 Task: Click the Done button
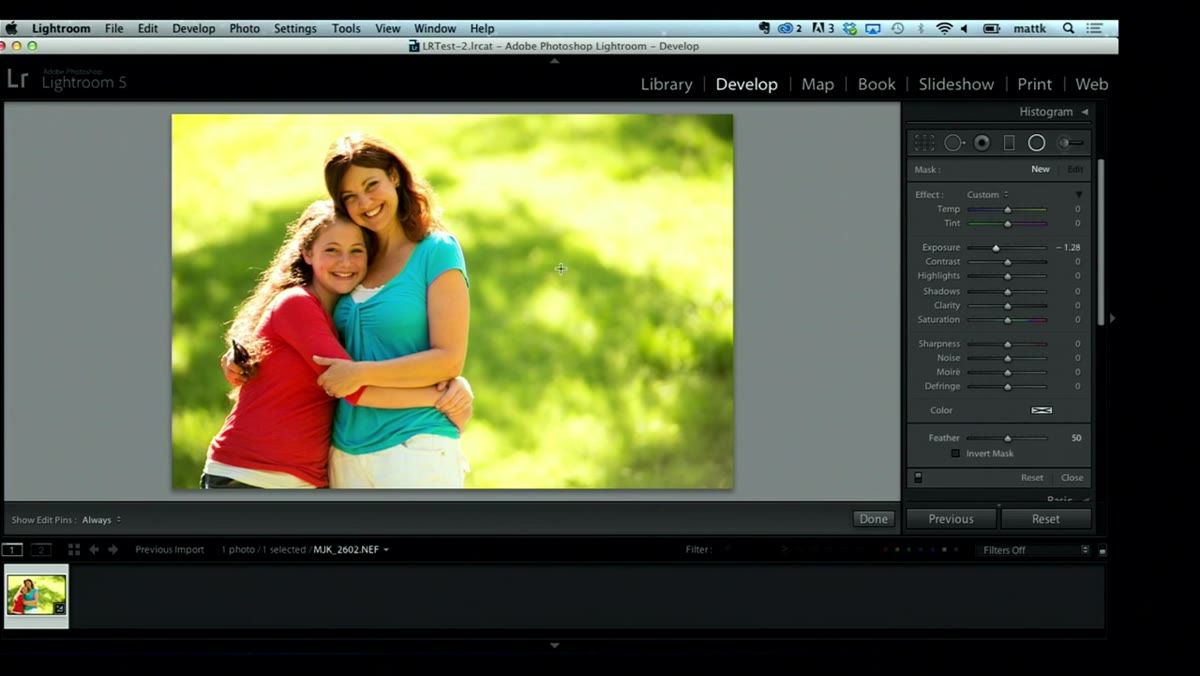(x=873, y=519)
